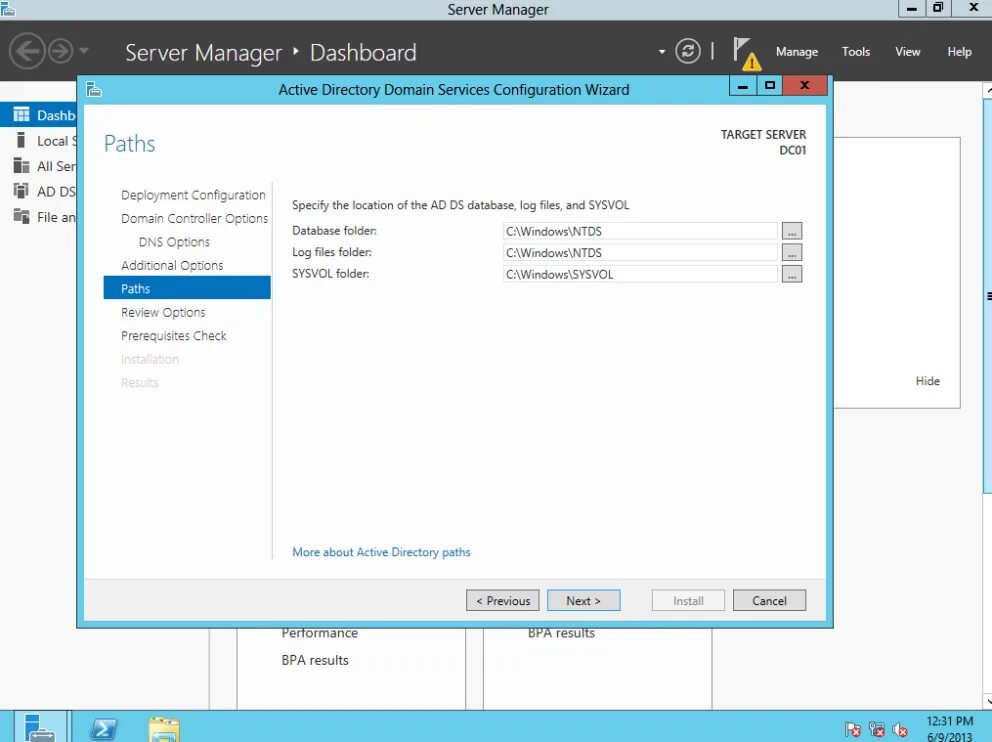Select Dashboard in the sidebar
The height and width of the screenshot is (742, 992).
tap(39, 115)
